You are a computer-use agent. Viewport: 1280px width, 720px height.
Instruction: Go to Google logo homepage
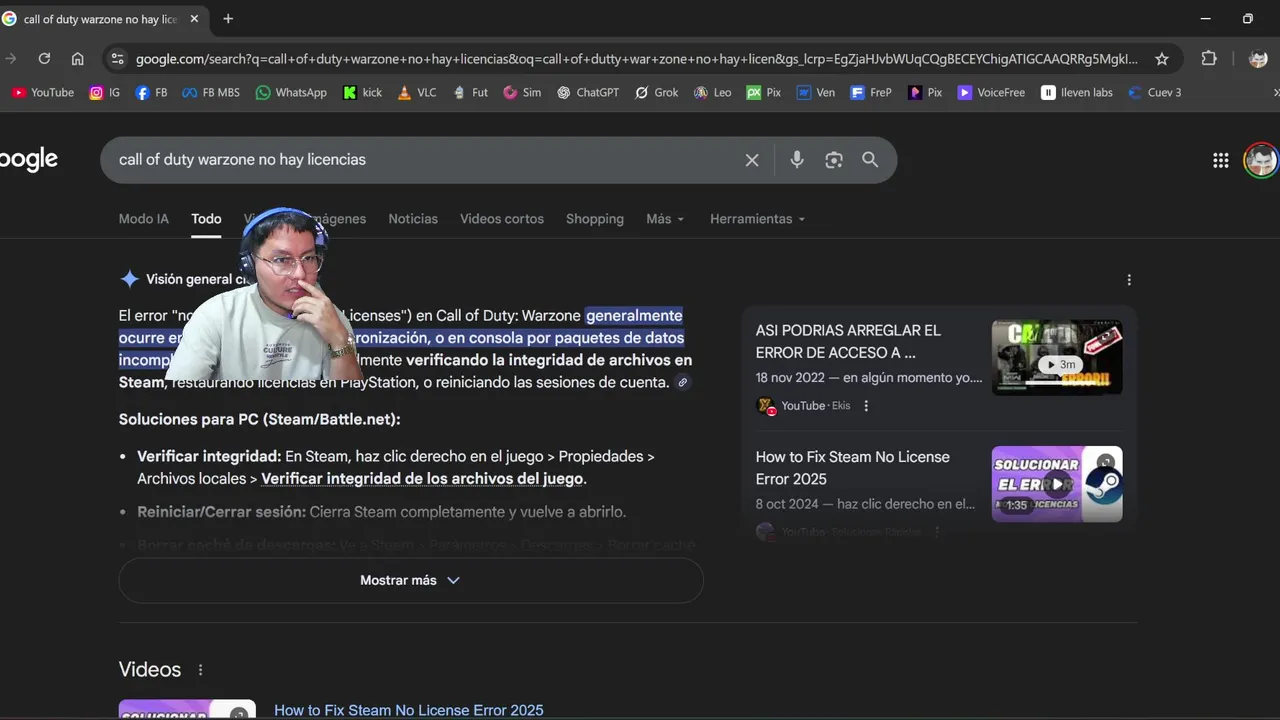click(29, 160)
